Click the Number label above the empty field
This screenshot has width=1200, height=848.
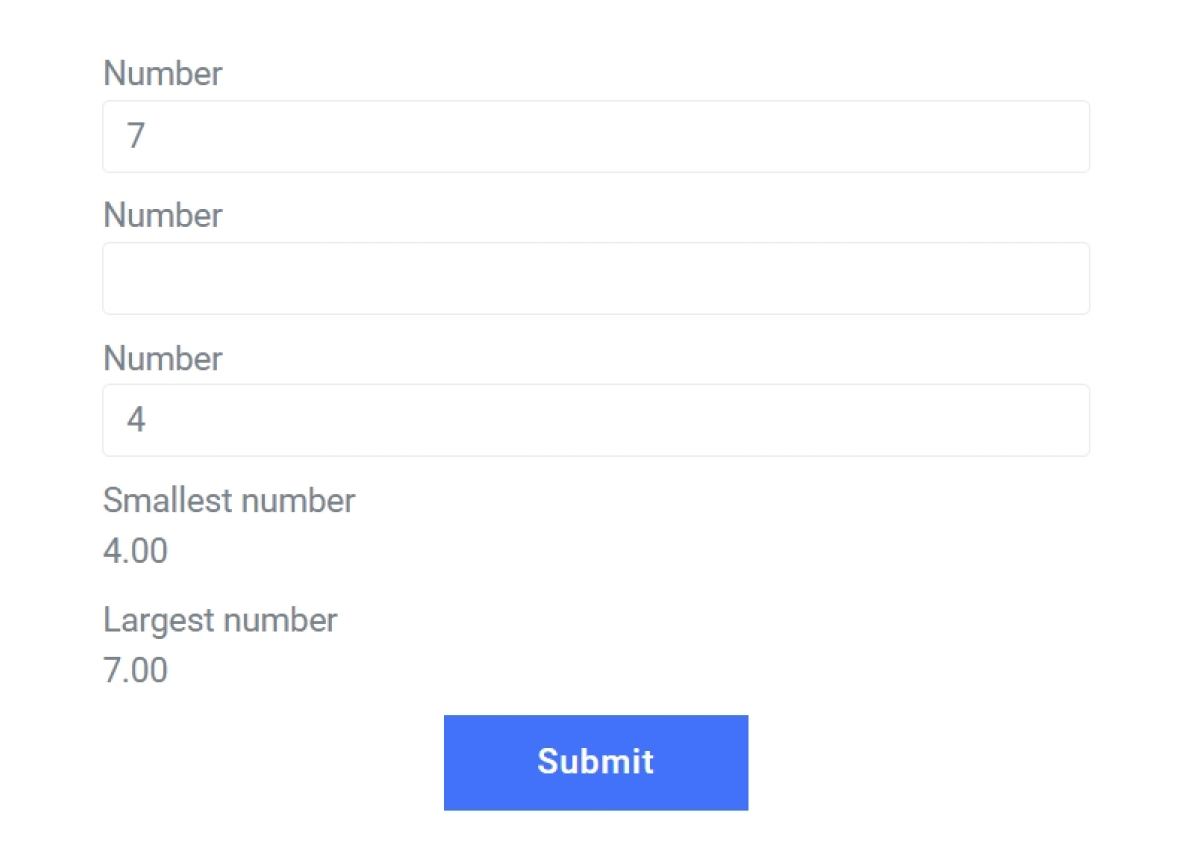[x=163, y=215]
